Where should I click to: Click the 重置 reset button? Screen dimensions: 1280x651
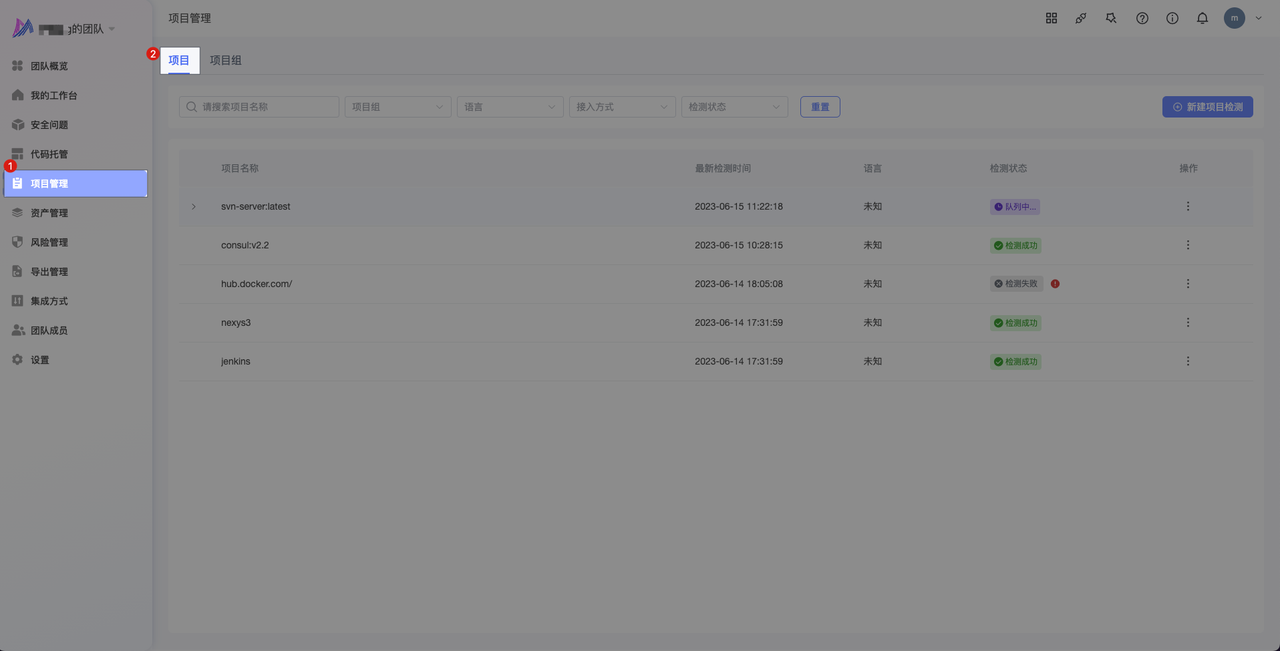(x=820, y=107)
